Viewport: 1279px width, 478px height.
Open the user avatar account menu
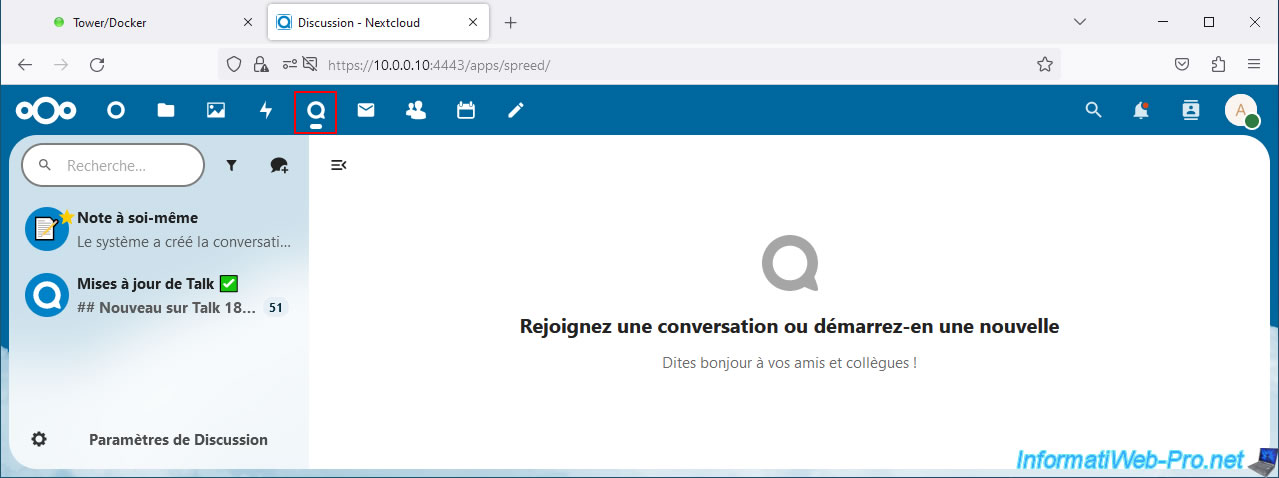tap(1241, 111)
